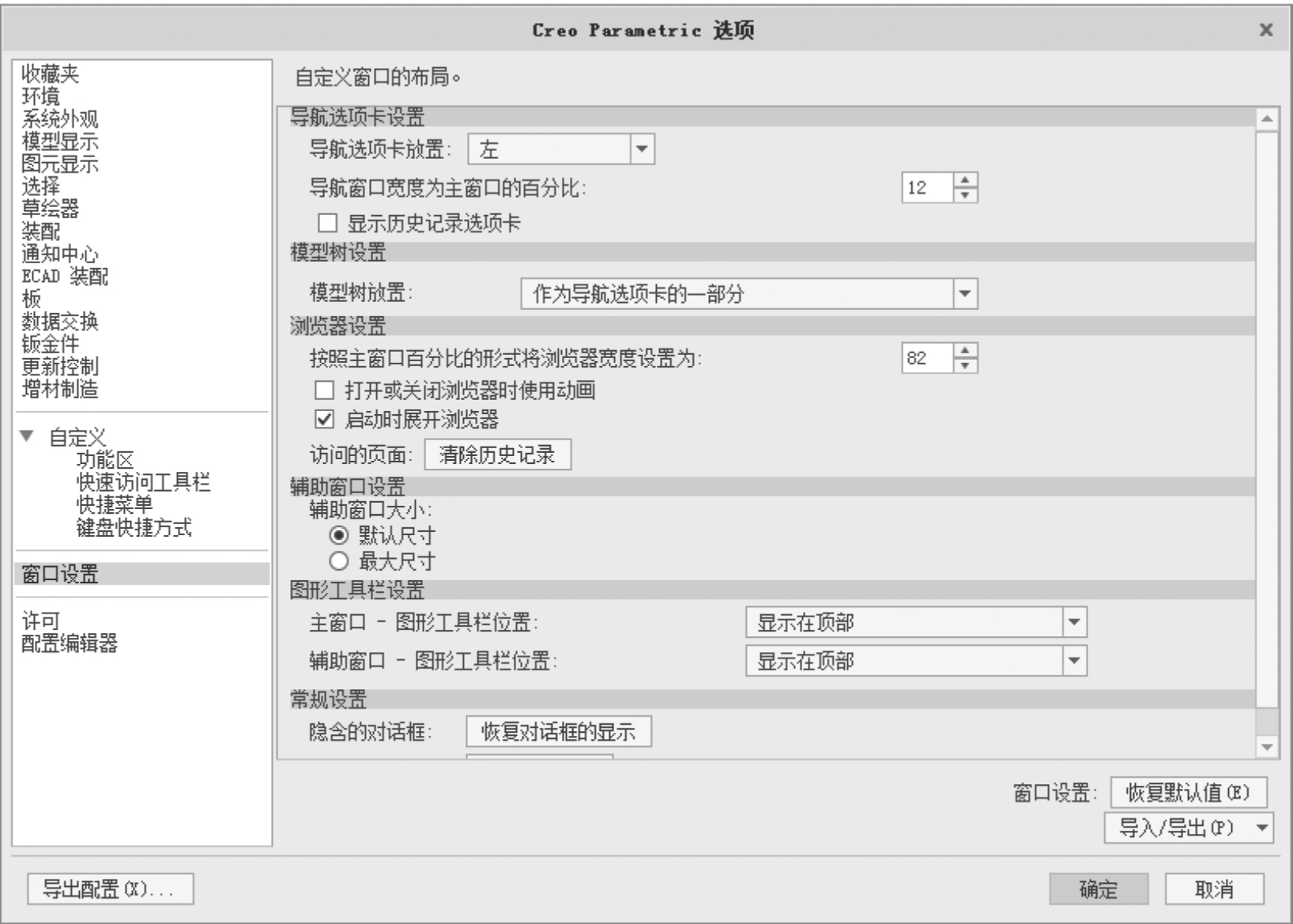The image size is (1293, 924).
Task: Decrease navigation window width value 12
Action: click(x=965, y=195)
